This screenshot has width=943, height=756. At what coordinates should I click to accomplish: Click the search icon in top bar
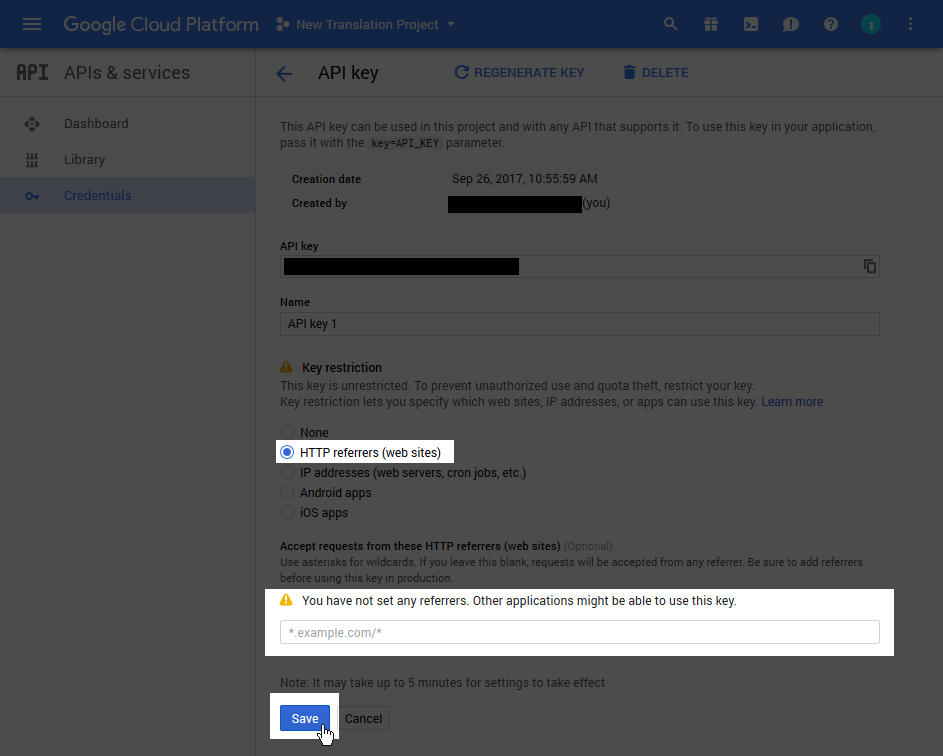pyautogui.click(x=670, y=24)
